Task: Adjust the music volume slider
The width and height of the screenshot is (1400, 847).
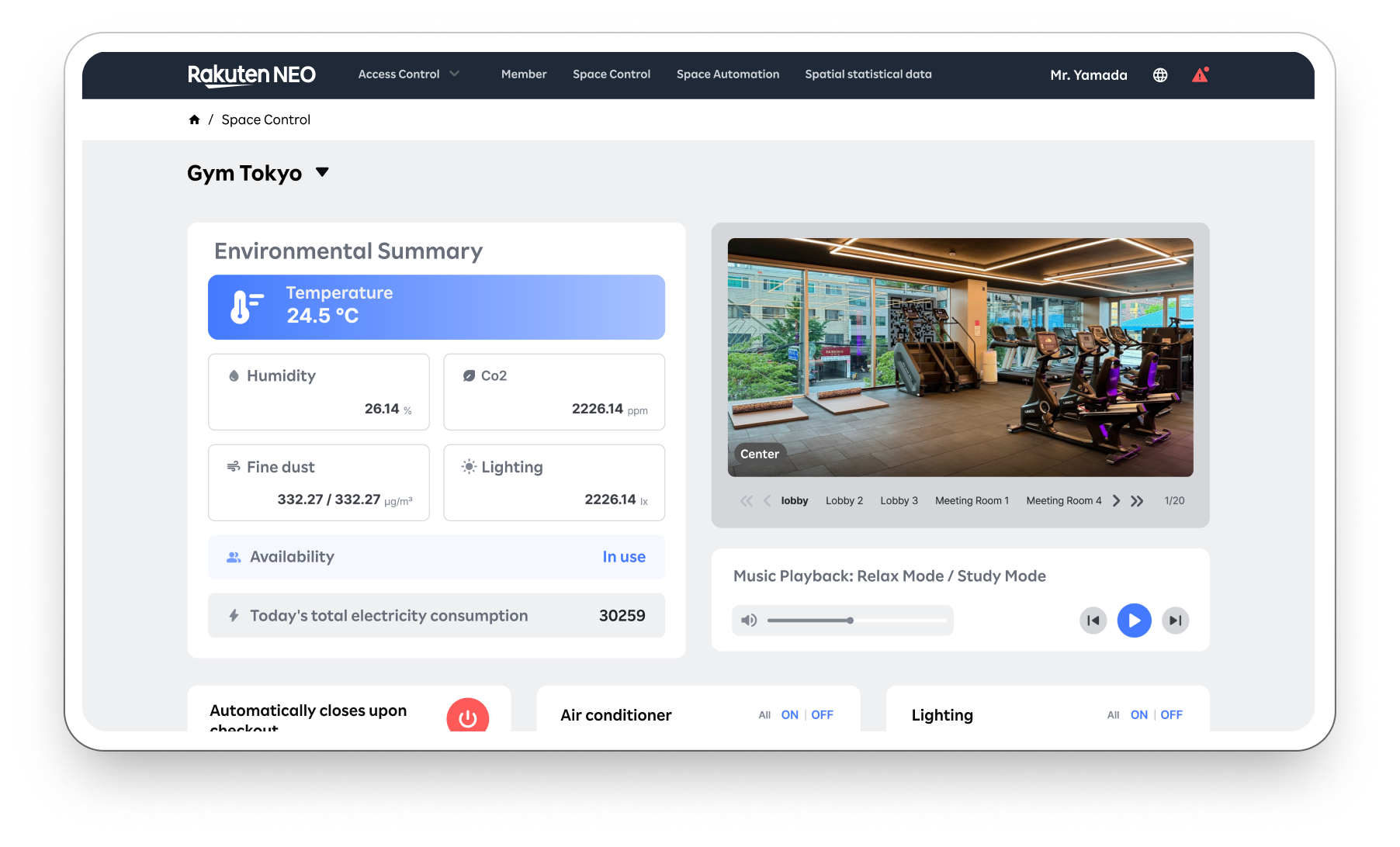Action: click(851, 621)
